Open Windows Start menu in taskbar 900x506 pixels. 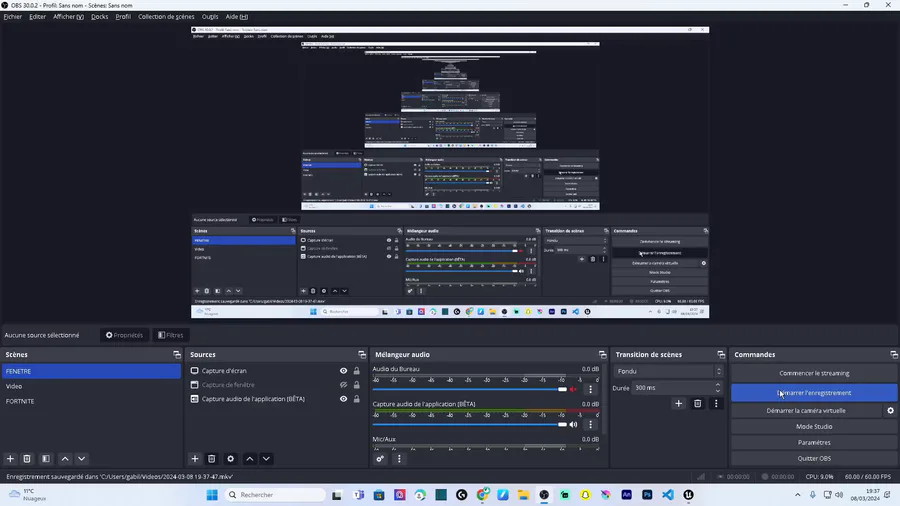coord(212,495)
